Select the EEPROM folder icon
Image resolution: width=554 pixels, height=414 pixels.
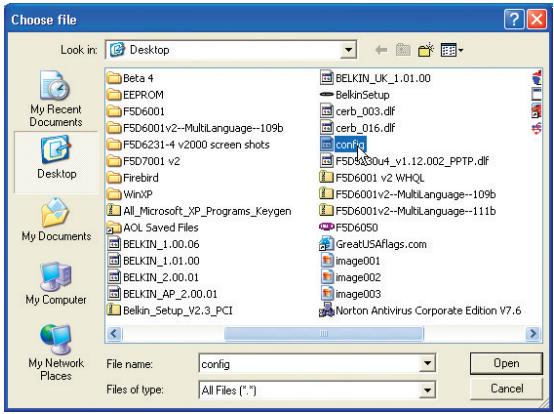point(114,95)
